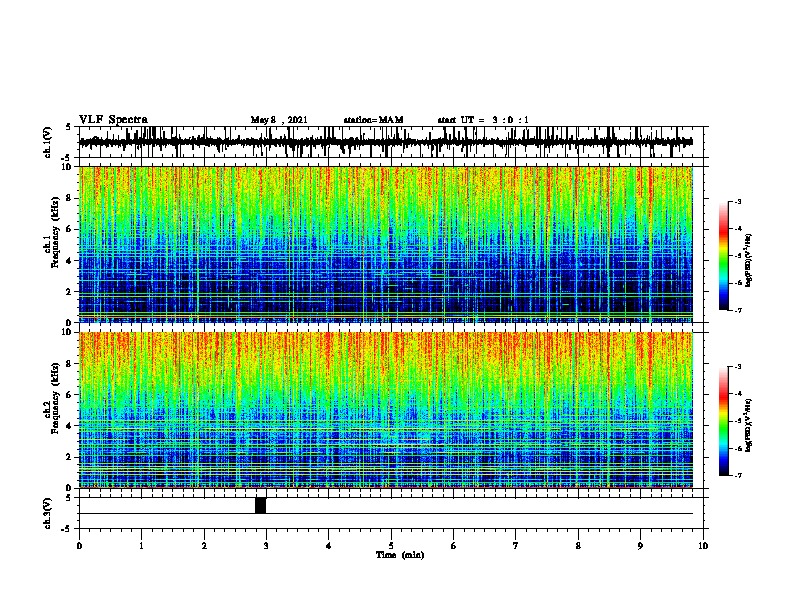Click the "-7" label on ch.2 color scale
Image resolution: width=792 pixels, height=612 pixels.
[738, 475]
